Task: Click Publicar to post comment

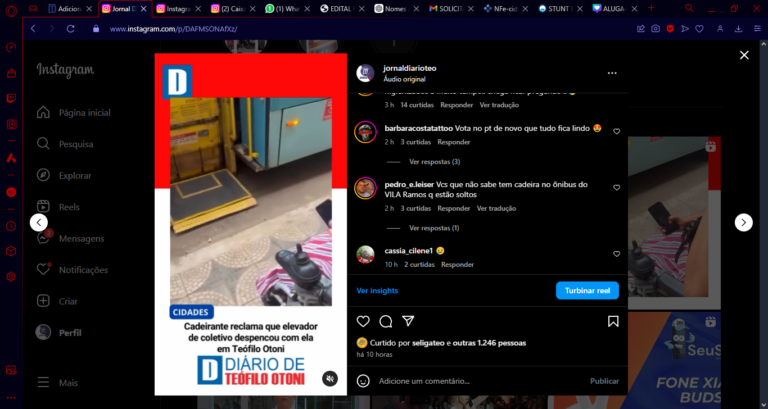Action: coord(604,381)
